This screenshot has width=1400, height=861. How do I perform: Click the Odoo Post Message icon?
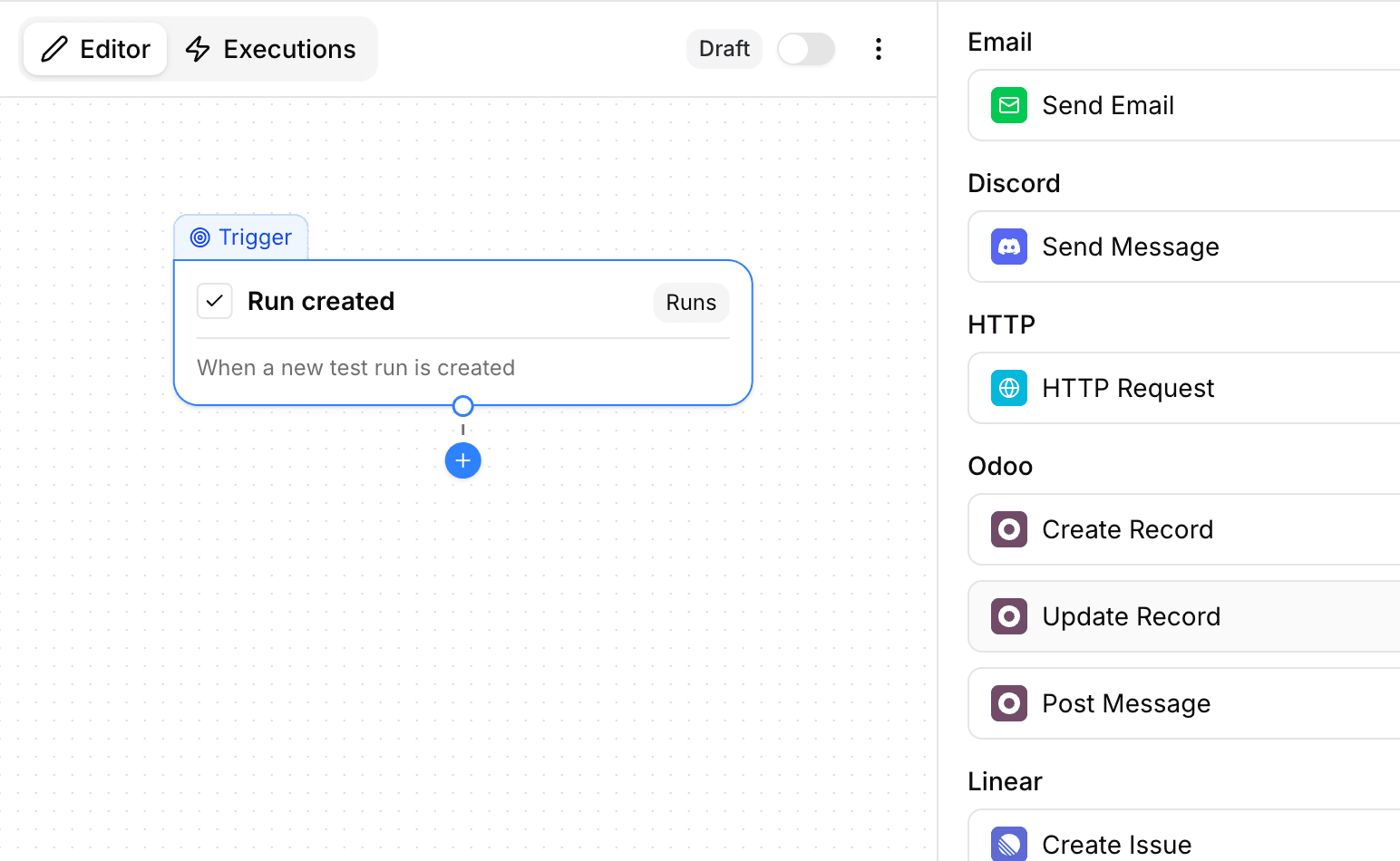(x=1008, y=703)
